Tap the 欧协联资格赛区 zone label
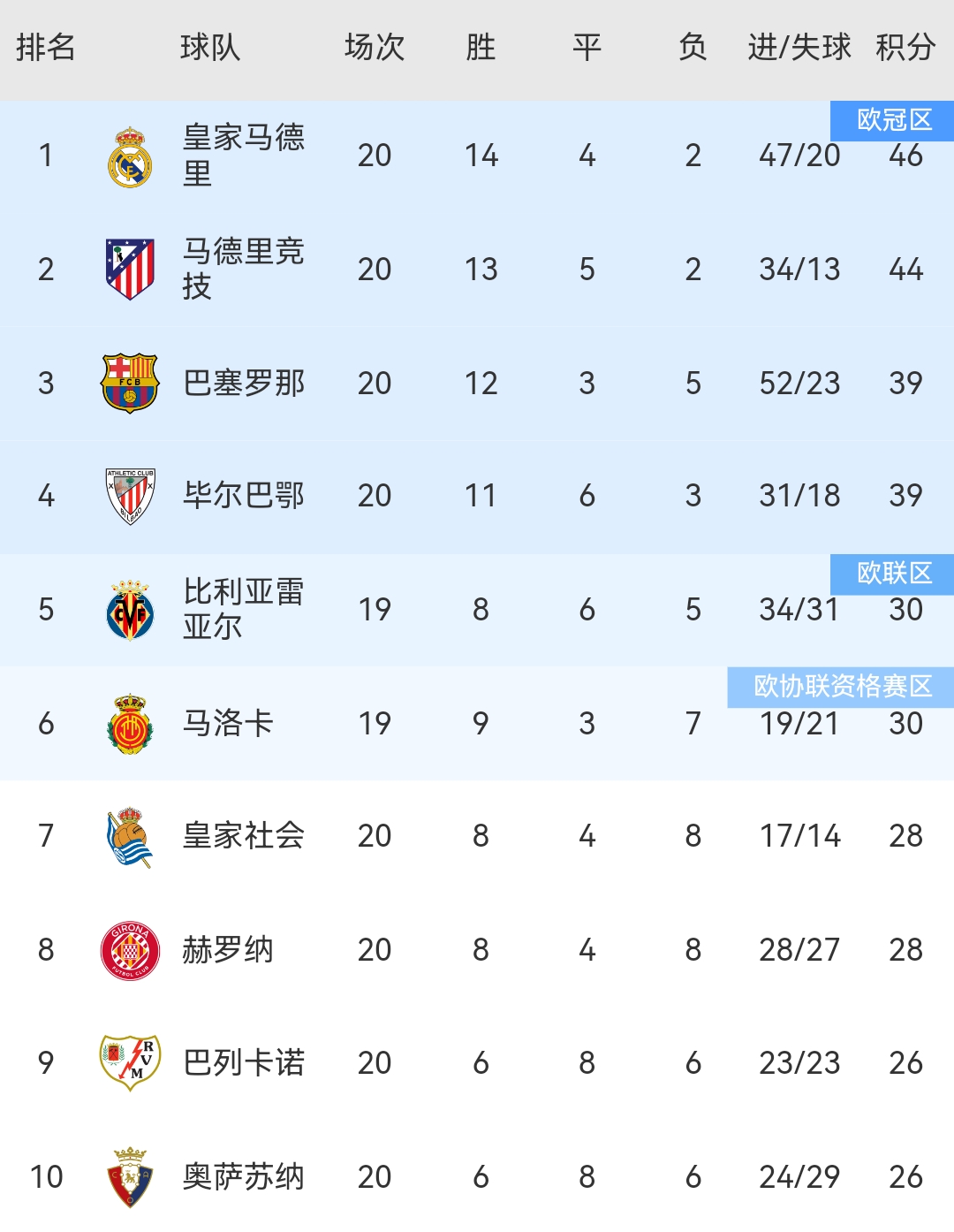Screen dimensions: 954x1232 point(842,687)
